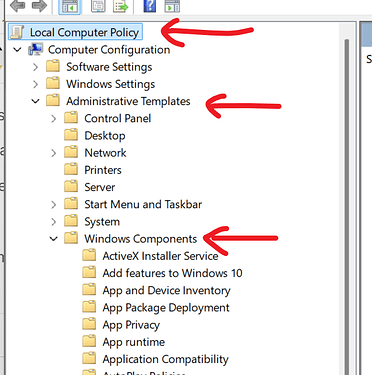Viewport: 372px width, 375px height.
Task: Select the Server label in tree
Action: tap(99, 187)
